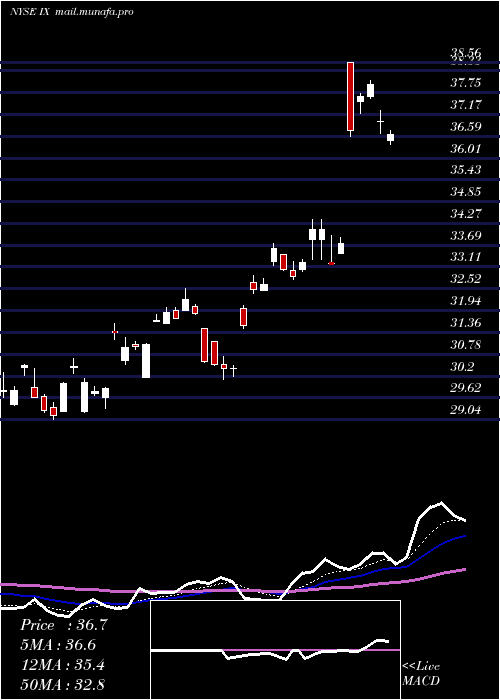Click the 37.75 price axis label
Screen dimensions: 500x700
[466, 83]
